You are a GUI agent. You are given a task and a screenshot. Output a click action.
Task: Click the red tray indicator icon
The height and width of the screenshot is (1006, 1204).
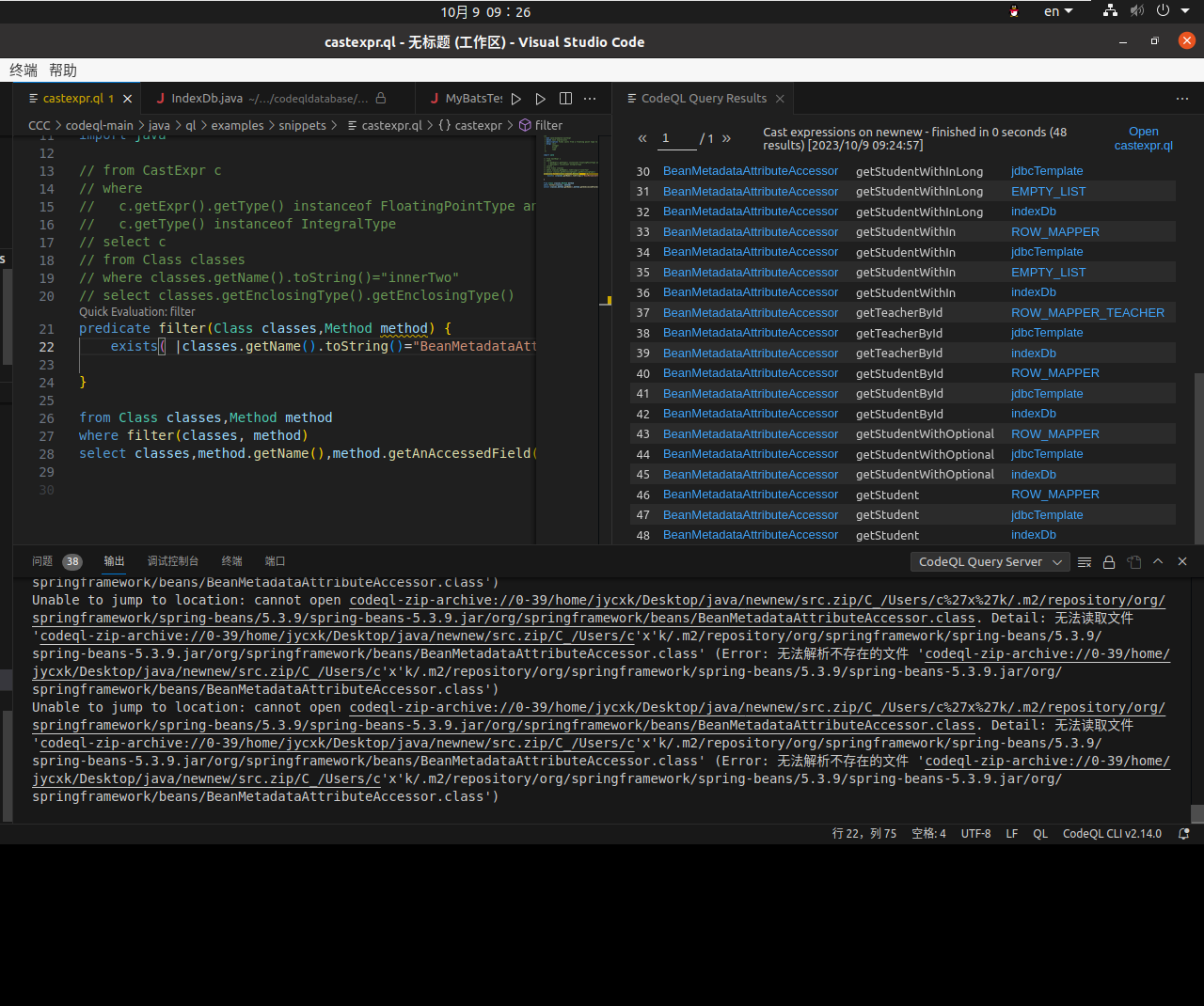[x=1014, y=11]
